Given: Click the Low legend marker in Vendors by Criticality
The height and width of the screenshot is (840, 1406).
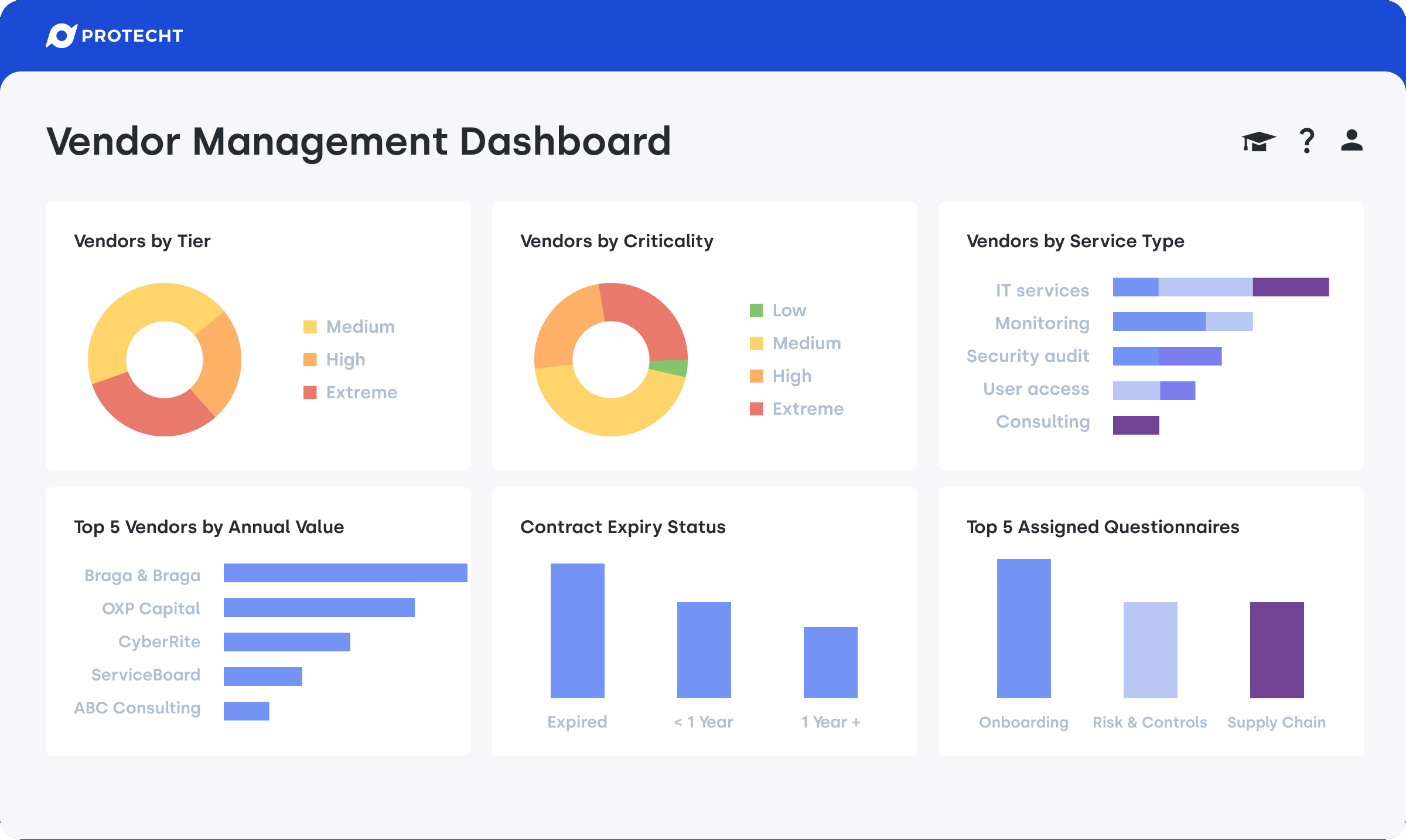Looking at the screenshot, I should click(756, 310).
